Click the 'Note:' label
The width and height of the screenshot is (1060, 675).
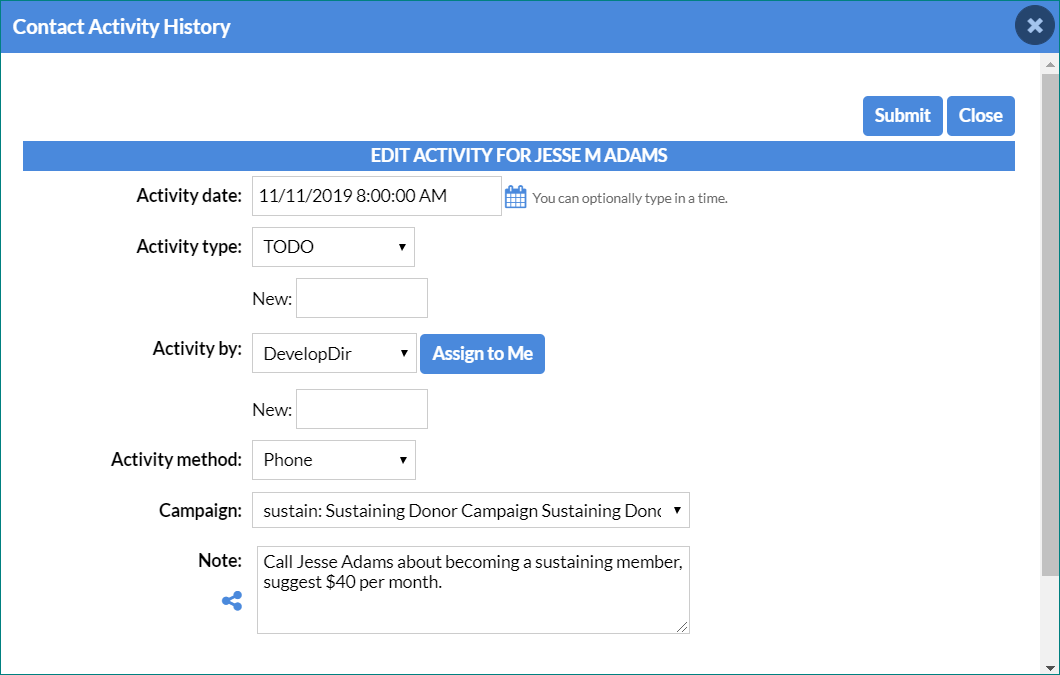[220, 560]
